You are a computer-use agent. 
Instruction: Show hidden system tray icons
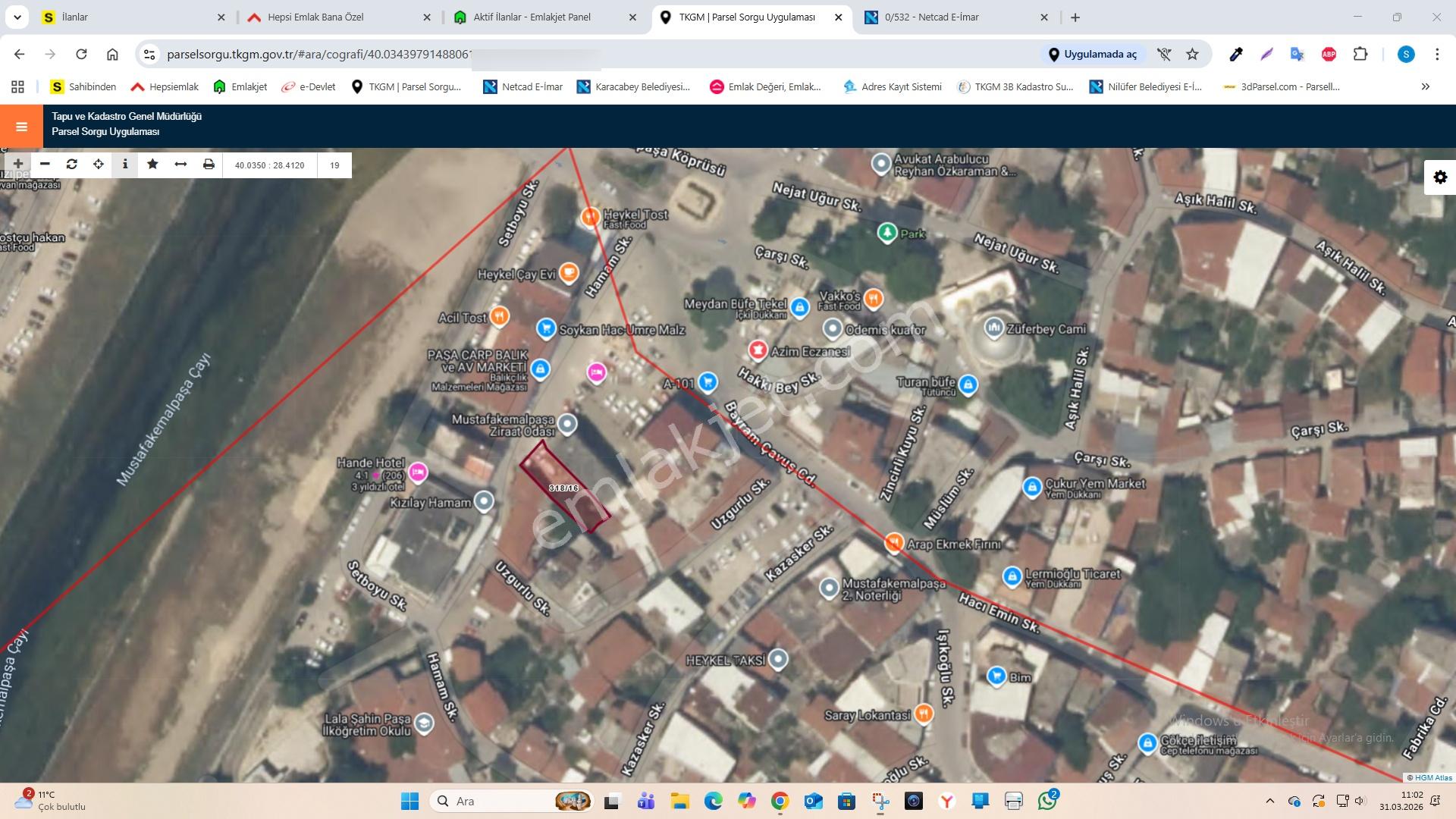pos(1270,801)
